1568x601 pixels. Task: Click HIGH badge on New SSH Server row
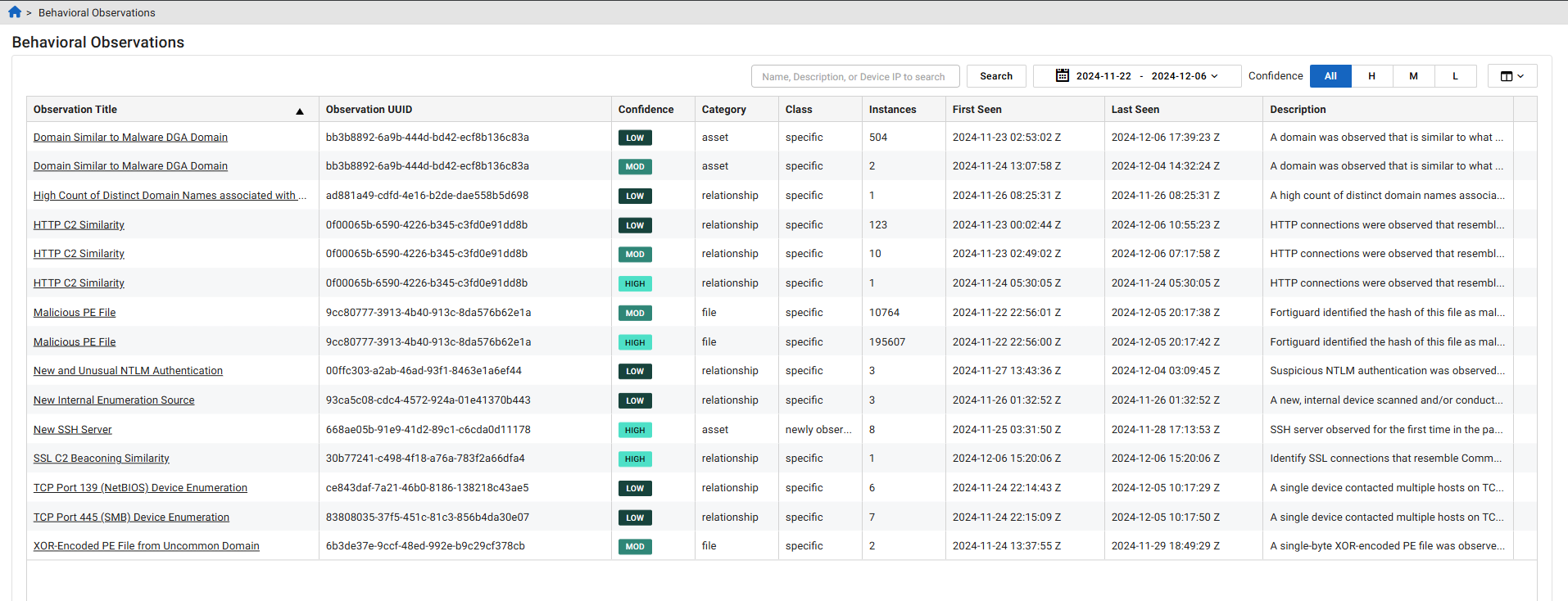coord(635,431)
